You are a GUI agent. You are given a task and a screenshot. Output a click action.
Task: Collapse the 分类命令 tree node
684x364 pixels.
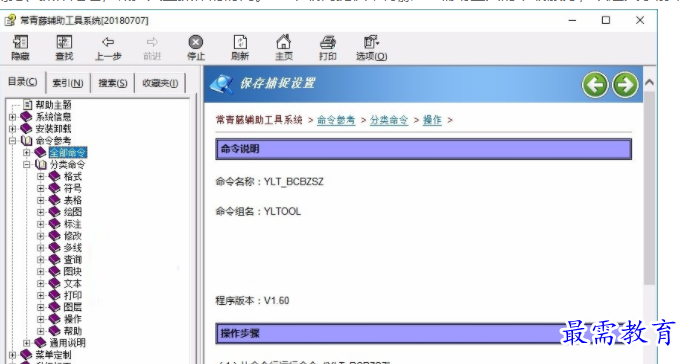pos(27,165)
